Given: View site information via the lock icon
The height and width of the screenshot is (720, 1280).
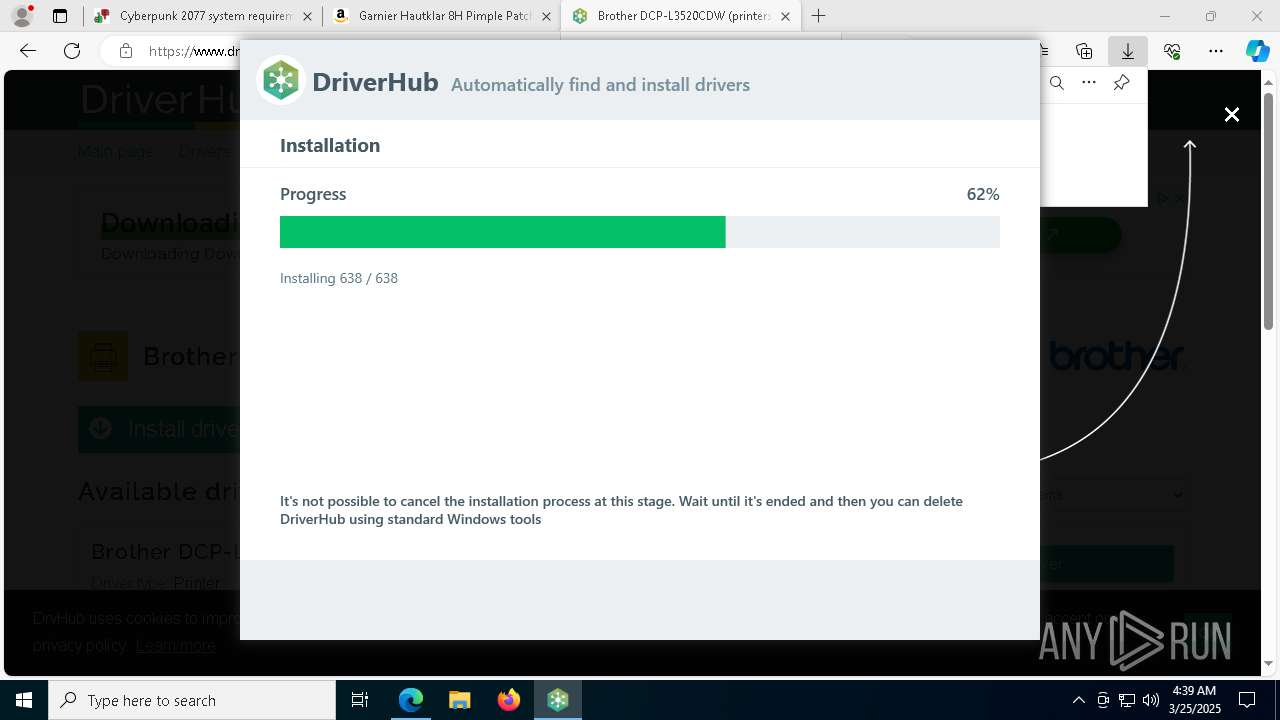Looking at the screenshot, I should click(125, 51).
